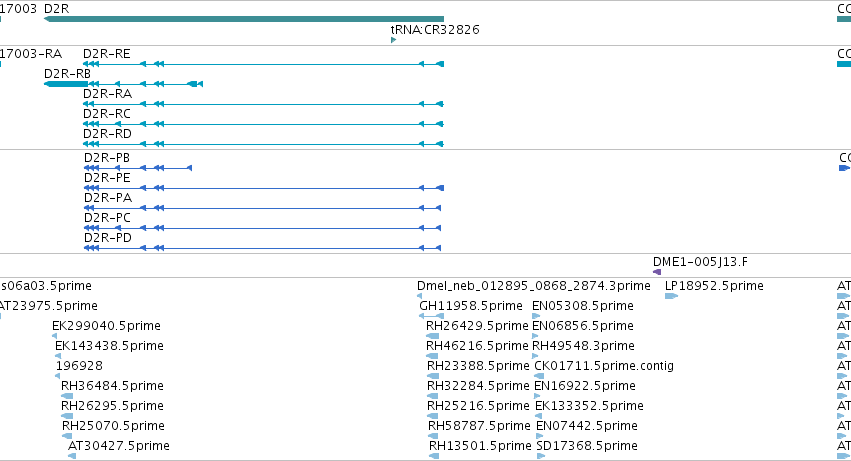
Task: Click the RH26295.5prime EST label
Action: pyautogui.click(x=112, y=406)
